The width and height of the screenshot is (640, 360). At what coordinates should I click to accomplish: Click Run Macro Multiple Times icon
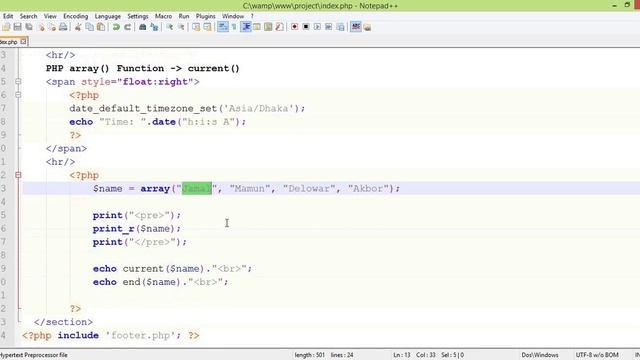[x=329, y=27]
